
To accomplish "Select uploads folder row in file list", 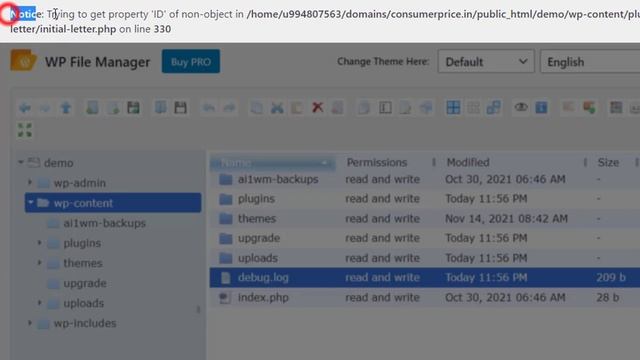I will point(424,258).
